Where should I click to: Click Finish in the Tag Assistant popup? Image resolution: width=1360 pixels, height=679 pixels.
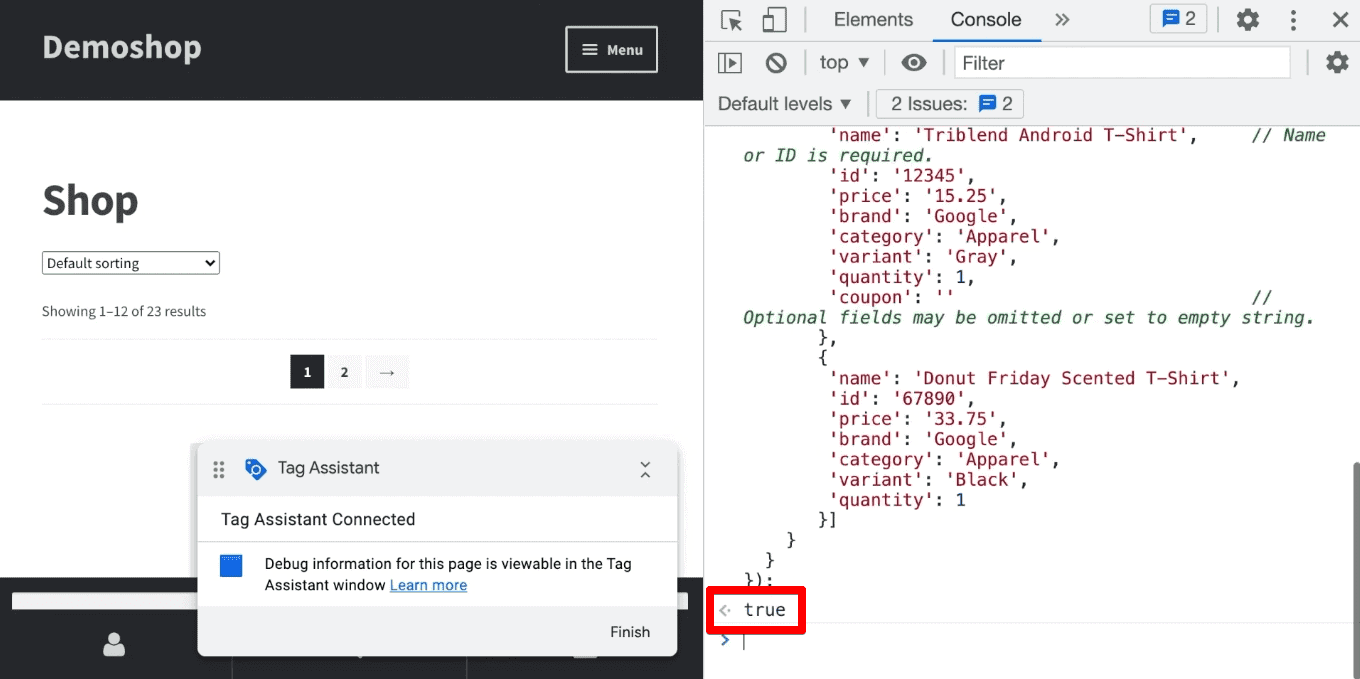(x=630, y=632)
